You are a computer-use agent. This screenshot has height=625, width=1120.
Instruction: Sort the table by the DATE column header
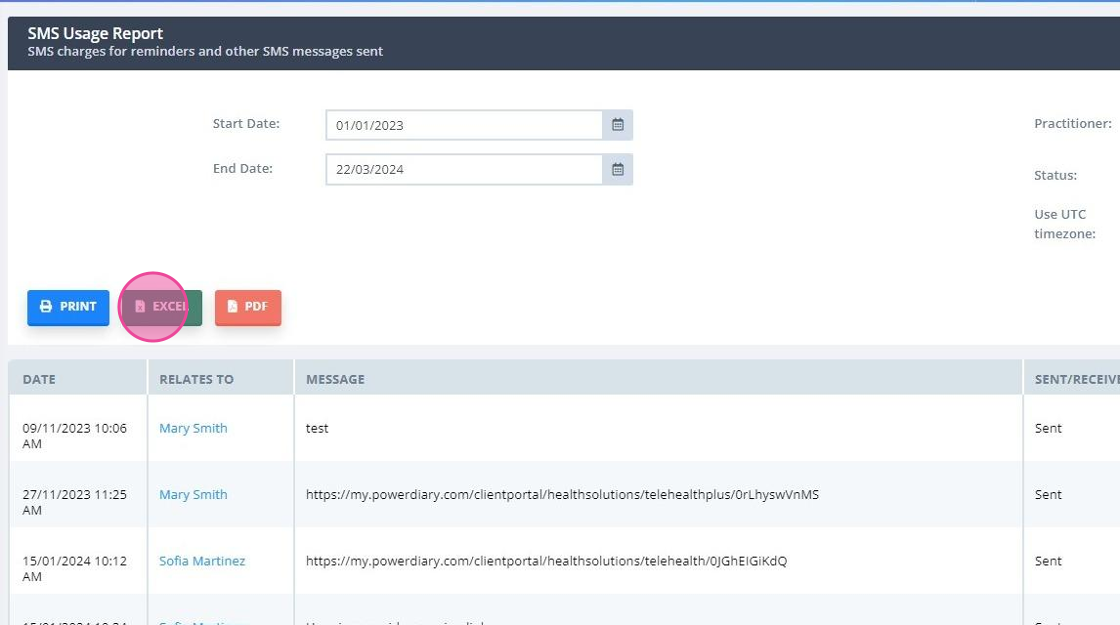(39, 378)
